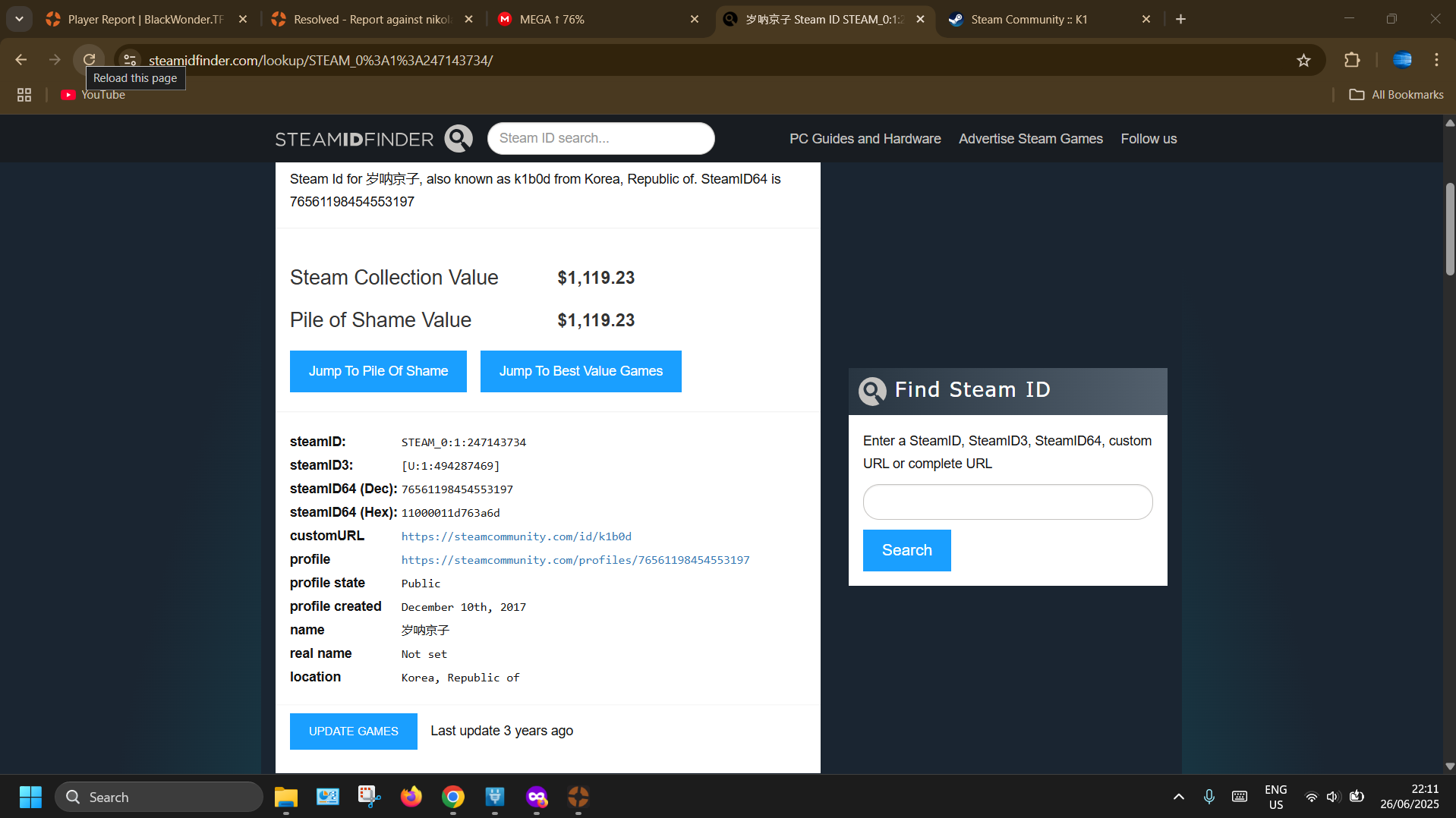Screen dimensions: 1456x818
Task: Open a new browser tab
Action: pyautogui.click(x=1180, y=19)
